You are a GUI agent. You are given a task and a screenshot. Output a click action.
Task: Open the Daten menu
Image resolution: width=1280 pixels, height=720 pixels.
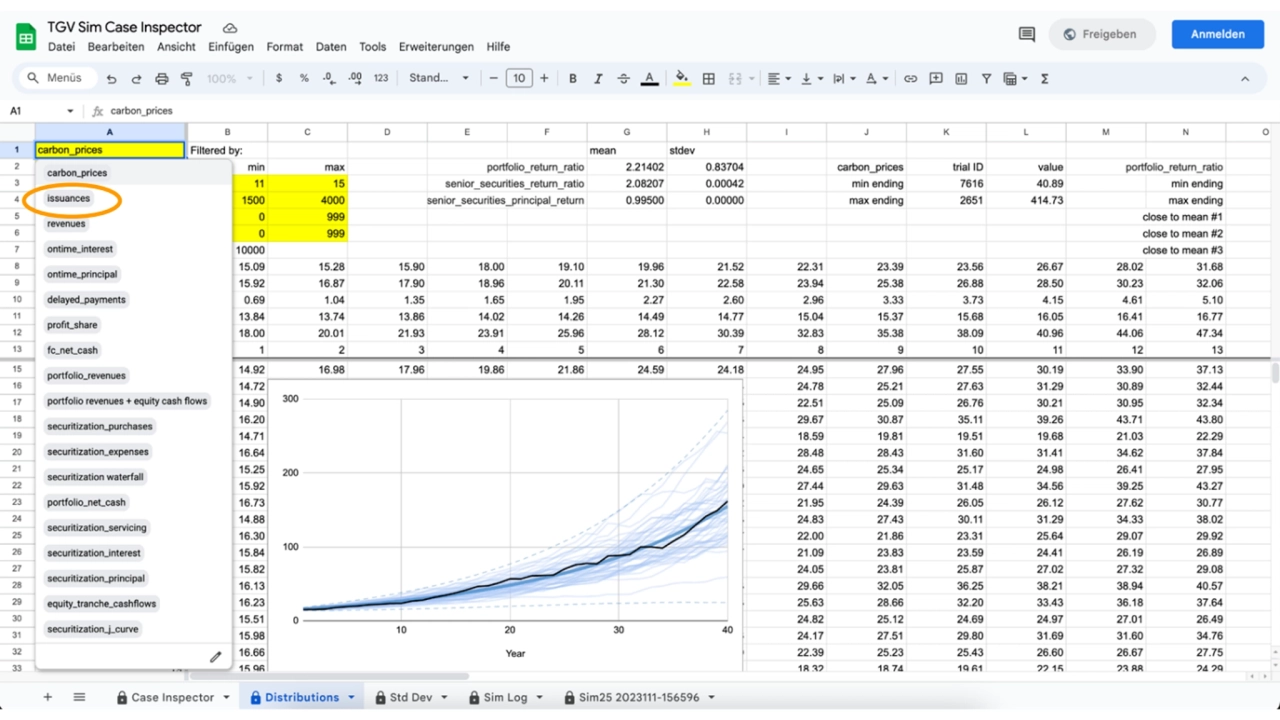click(x=331, y=47)
